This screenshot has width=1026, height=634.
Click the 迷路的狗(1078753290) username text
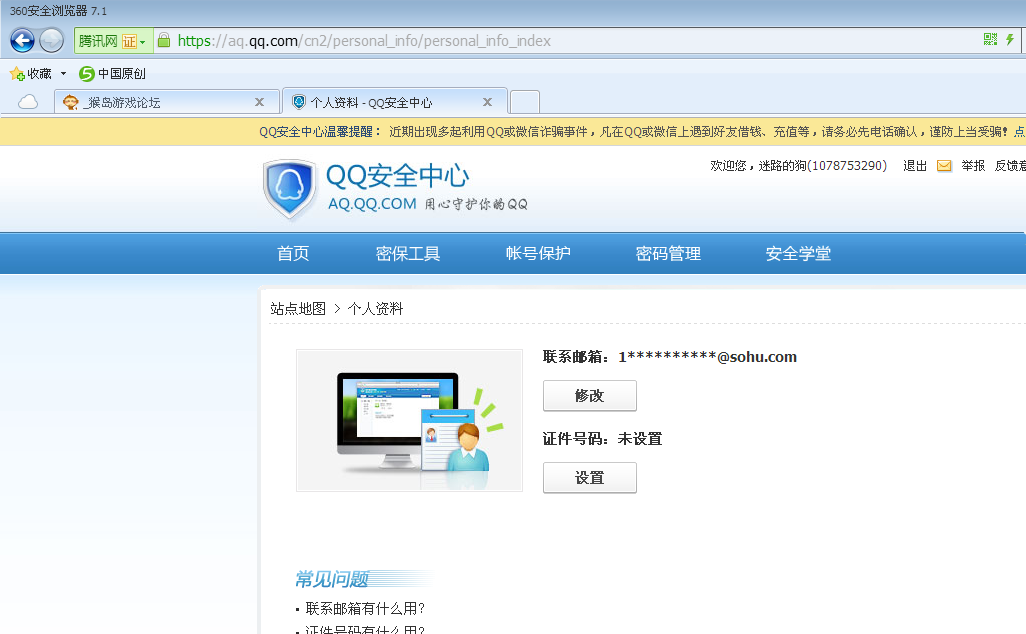(823, 166)
